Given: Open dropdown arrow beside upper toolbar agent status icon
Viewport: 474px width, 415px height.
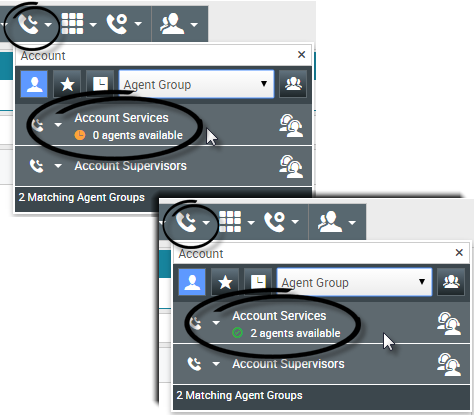Looking at the screenshot, I should pyautogui.click(x=194, y=24).
